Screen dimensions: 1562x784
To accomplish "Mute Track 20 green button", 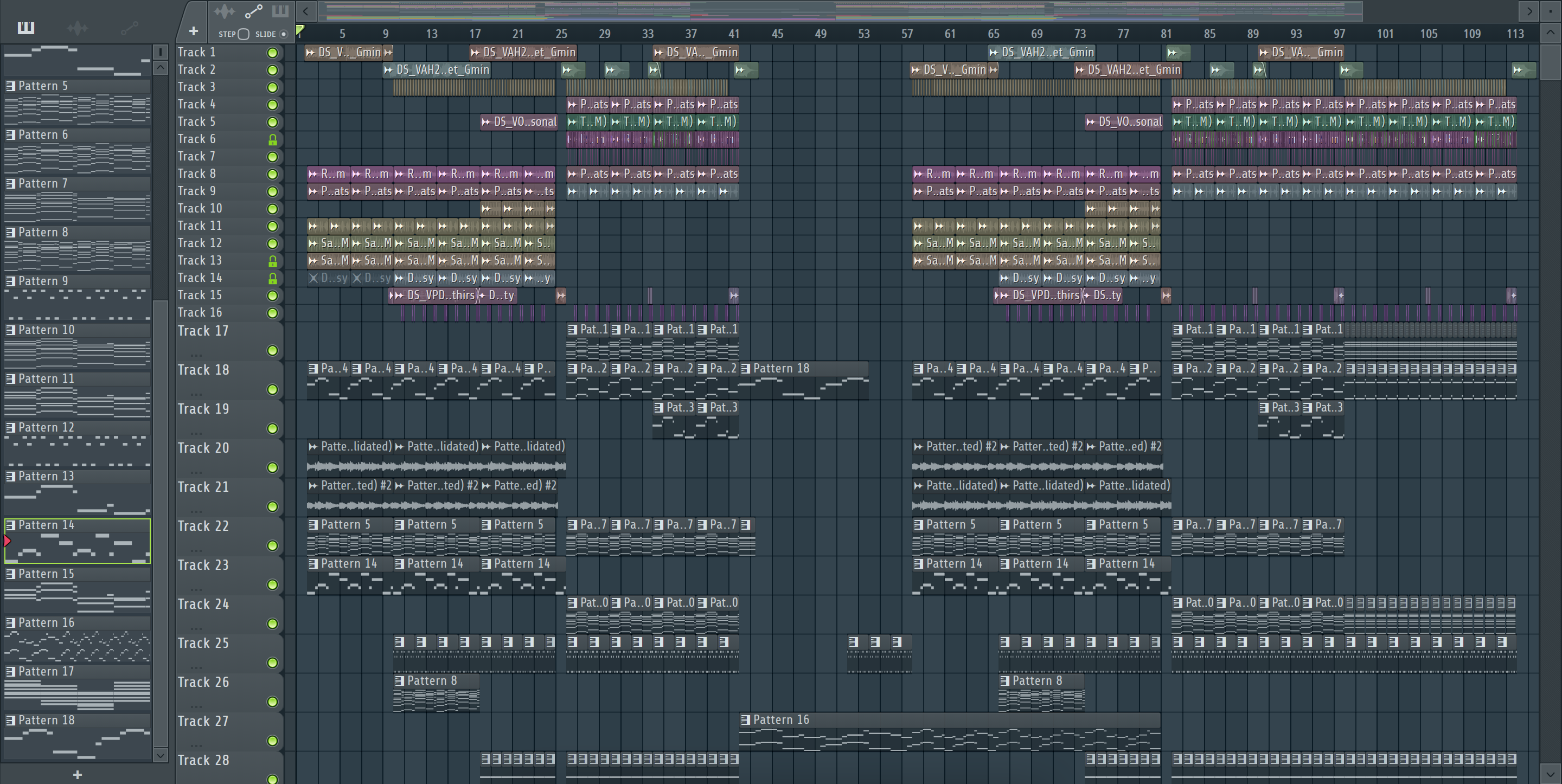I will [x=272, y=467].
